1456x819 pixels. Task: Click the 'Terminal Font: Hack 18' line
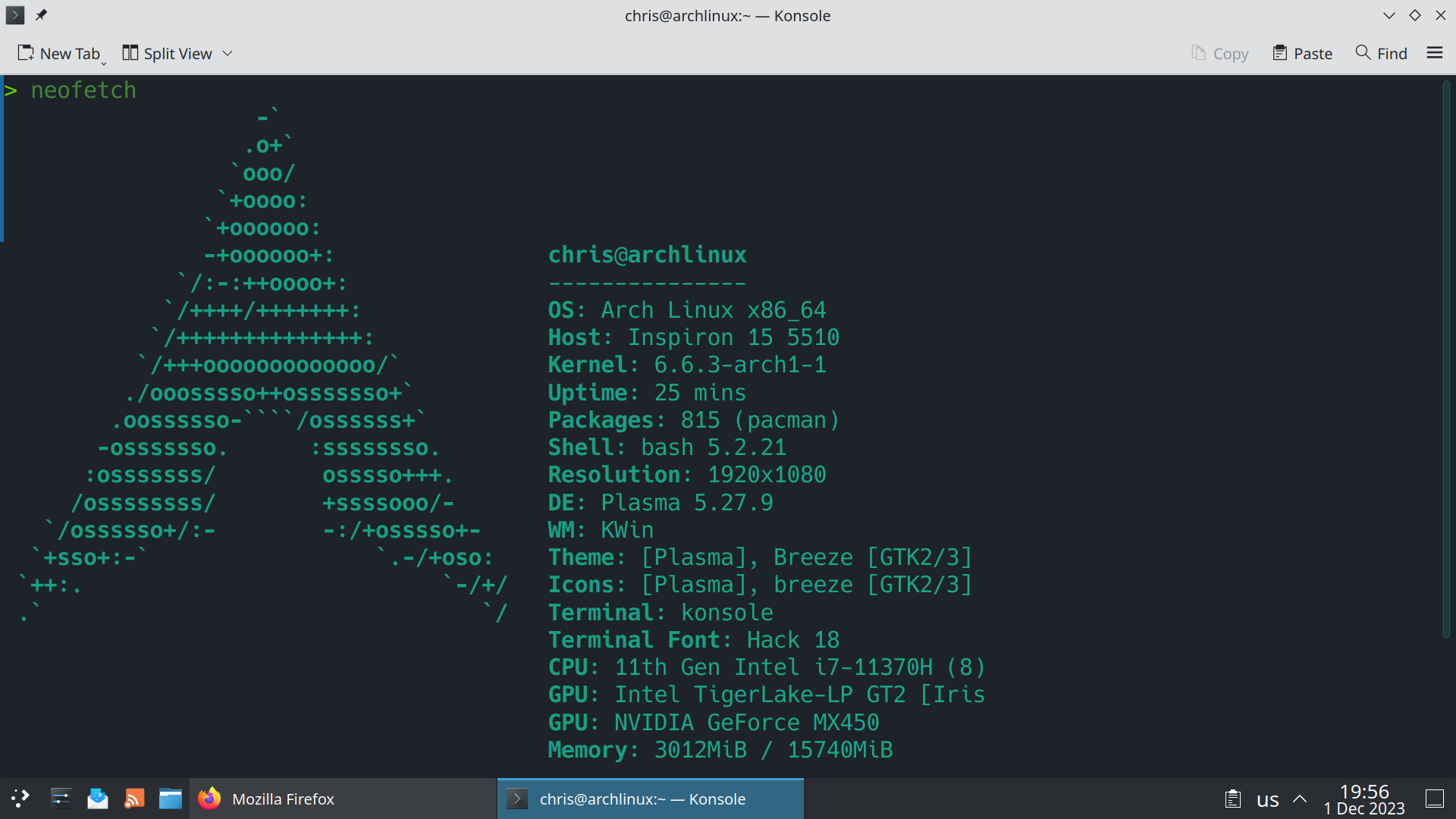[694, 640]
